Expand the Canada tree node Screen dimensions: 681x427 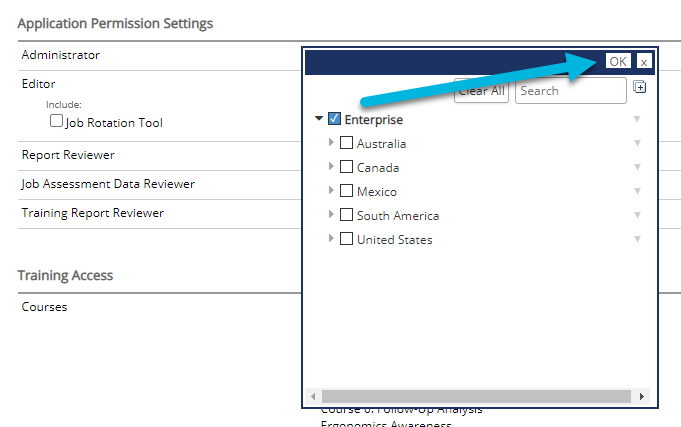point(331,166)
